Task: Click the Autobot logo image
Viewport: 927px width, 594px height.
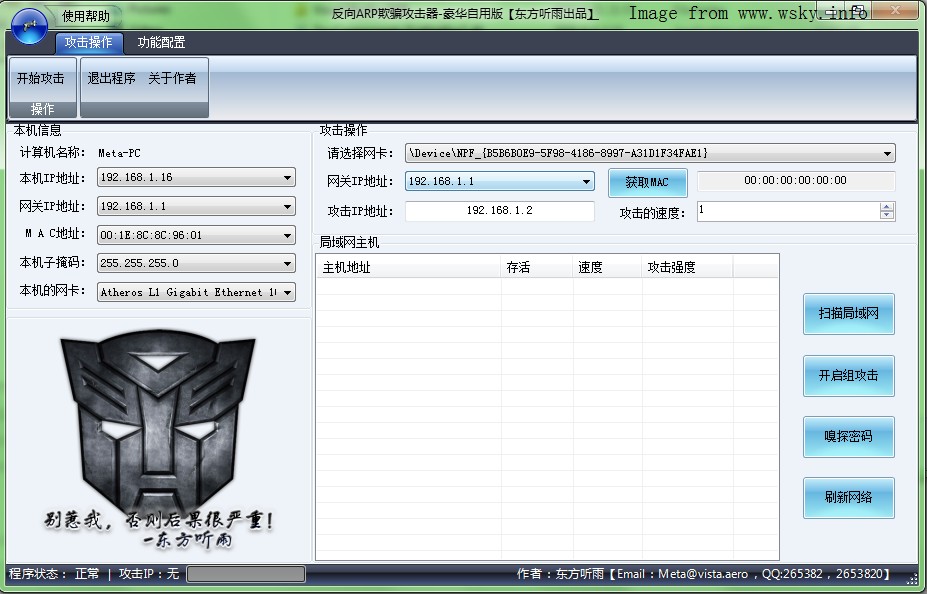Action: pyautogui.click(x=158, y=423)
